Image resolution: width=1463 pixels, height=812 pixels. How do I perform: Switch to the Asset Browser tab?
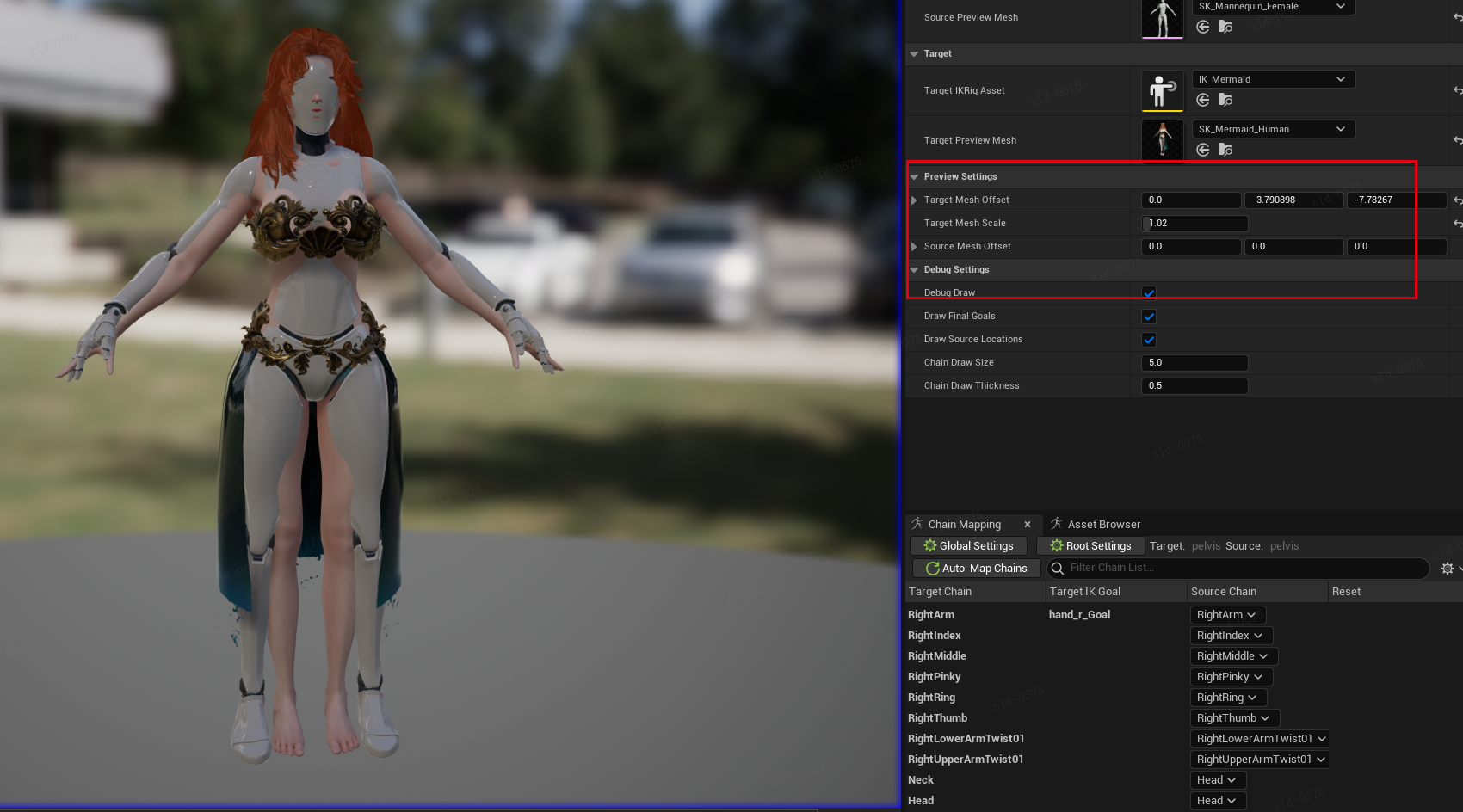1104,524
